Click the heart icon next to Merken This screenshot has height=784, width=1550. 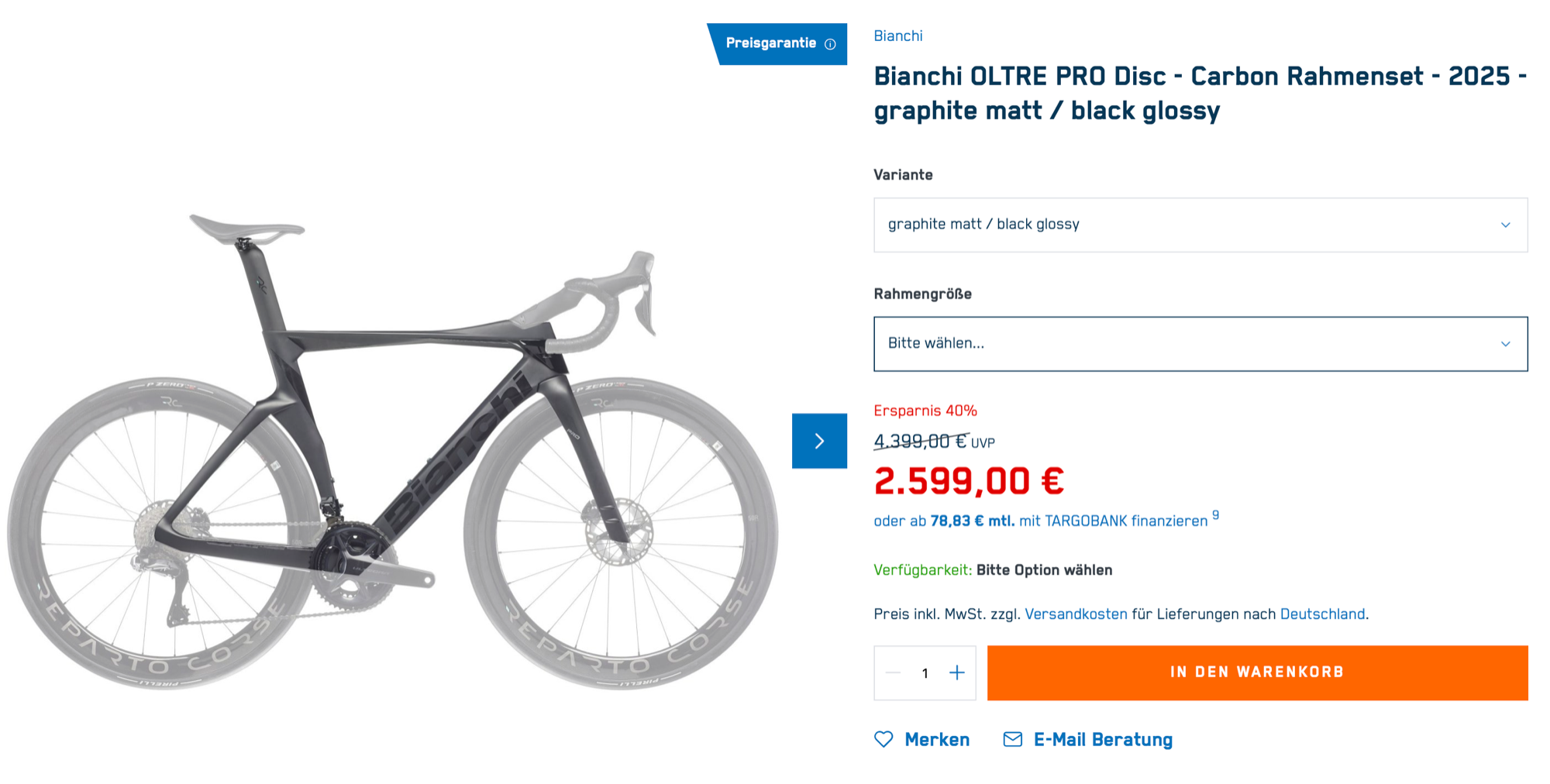tap(883, 739)
